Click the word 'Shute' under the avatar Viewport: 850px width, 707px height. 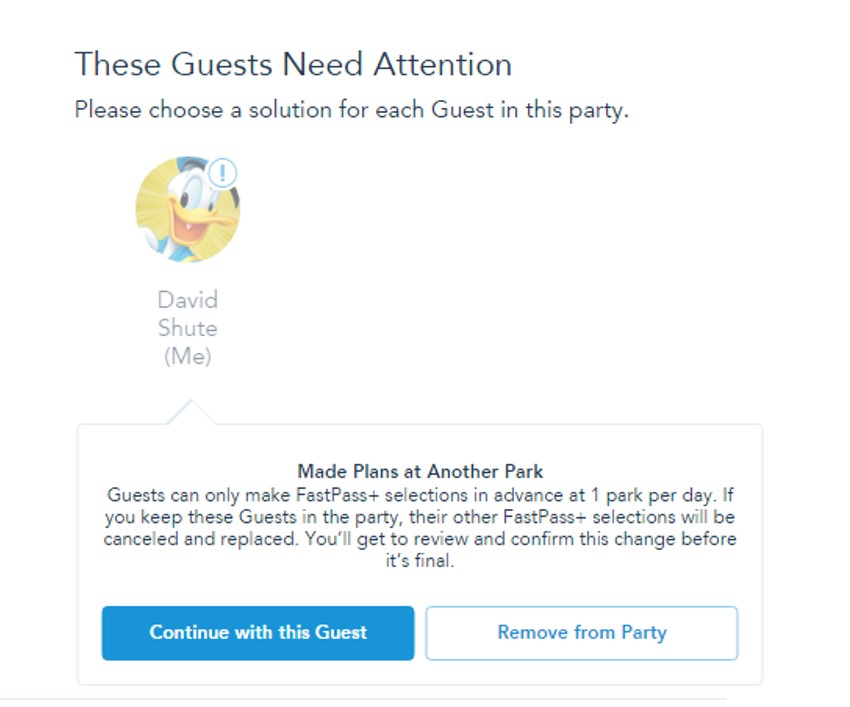pyautogui.click(x=188, y=328)
